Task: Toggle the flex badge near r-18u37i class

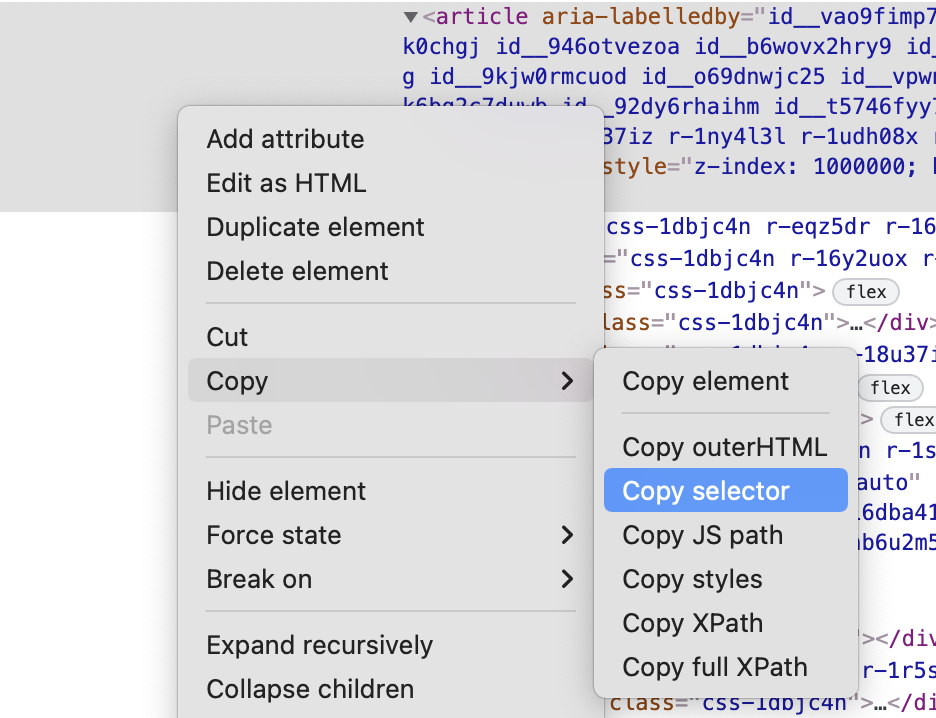Action: (890, 388)
